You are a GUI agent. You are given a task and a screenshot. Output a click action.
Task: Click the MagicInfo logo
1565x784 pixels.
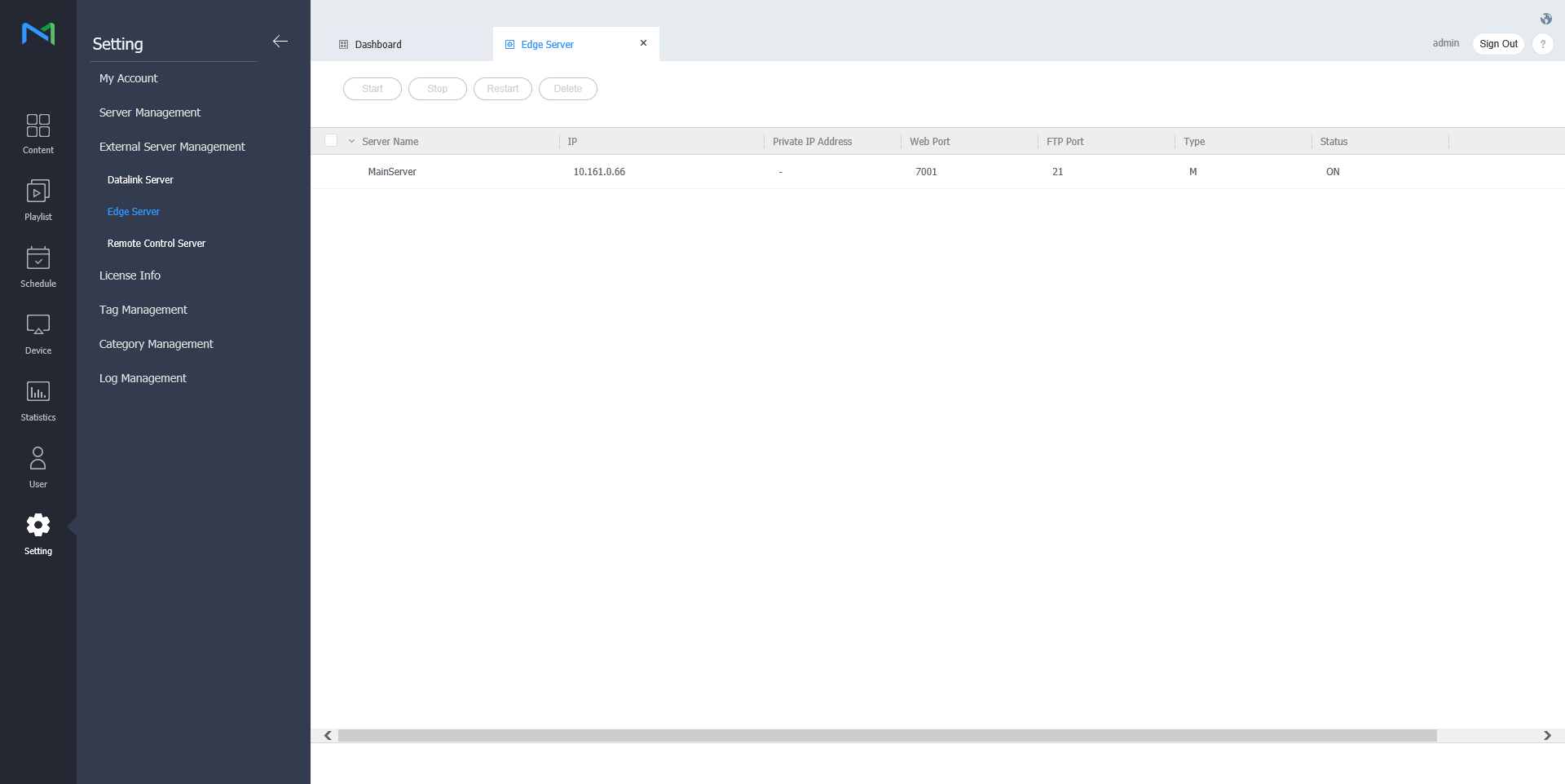tap(37, 34)
